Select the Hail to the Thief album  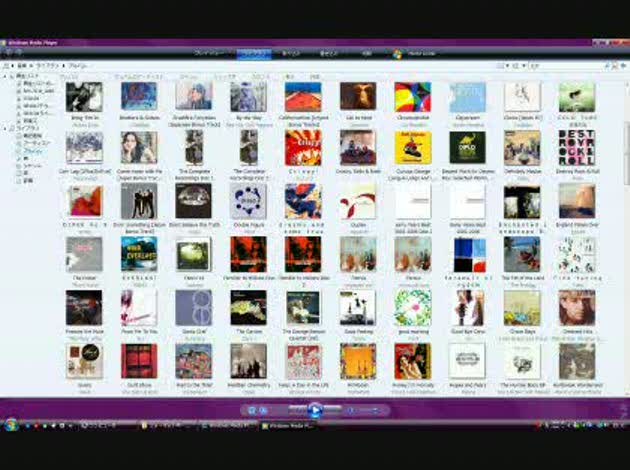193,361
